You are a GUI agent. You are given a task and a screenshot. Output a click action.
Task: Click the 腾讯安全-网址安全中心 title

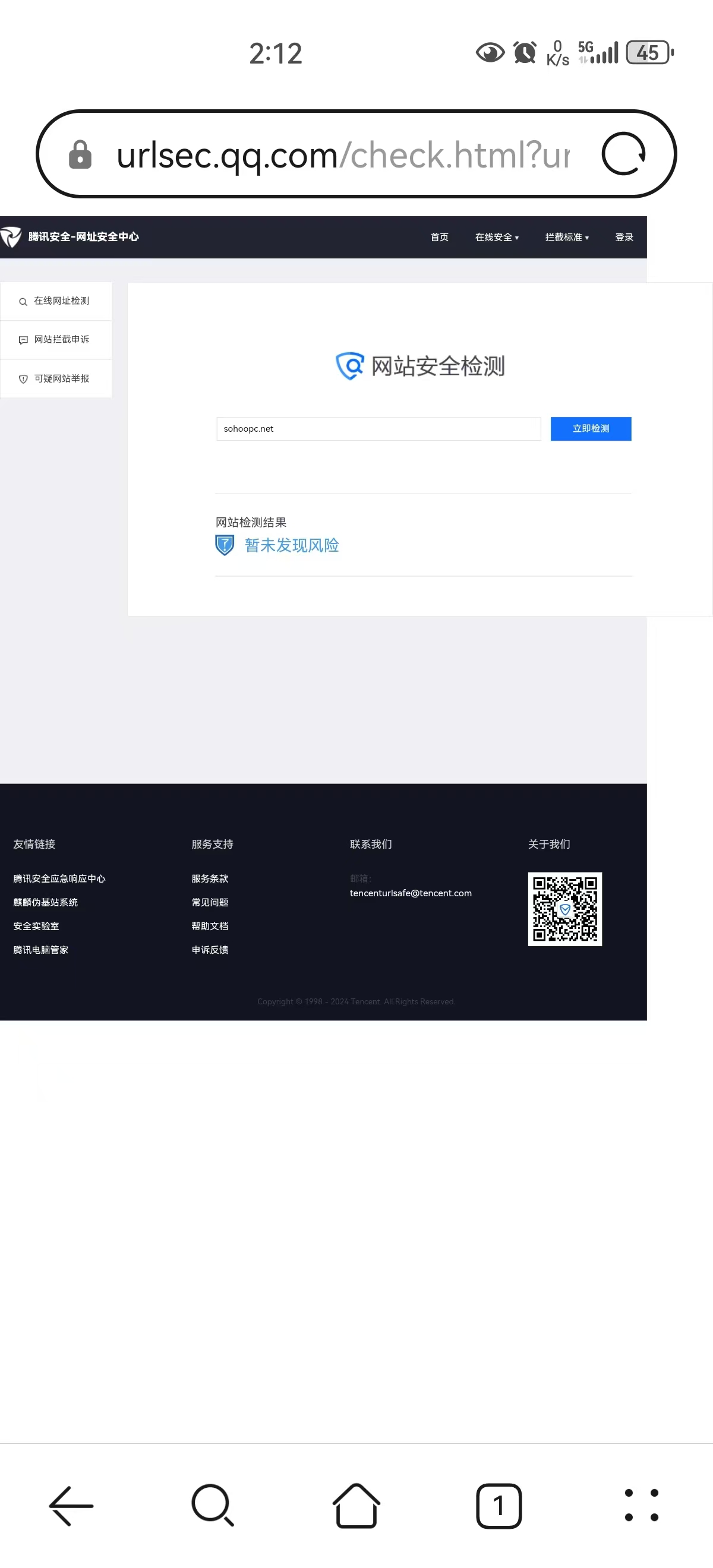(83, 237)
